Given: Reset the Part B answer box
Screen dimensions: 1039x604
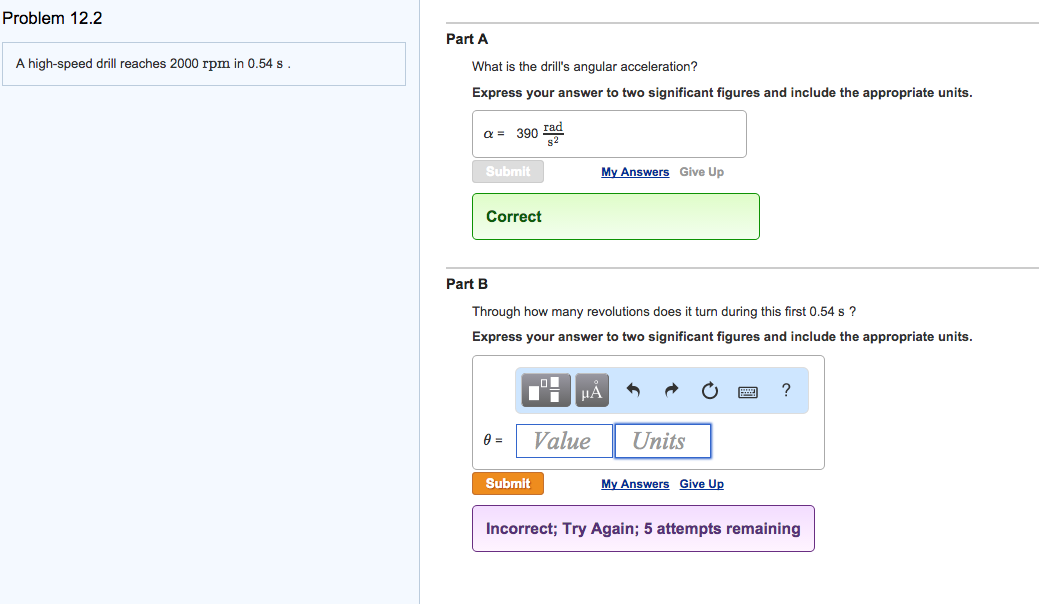Looking at the screenshot, I should (x=710, y=391).
